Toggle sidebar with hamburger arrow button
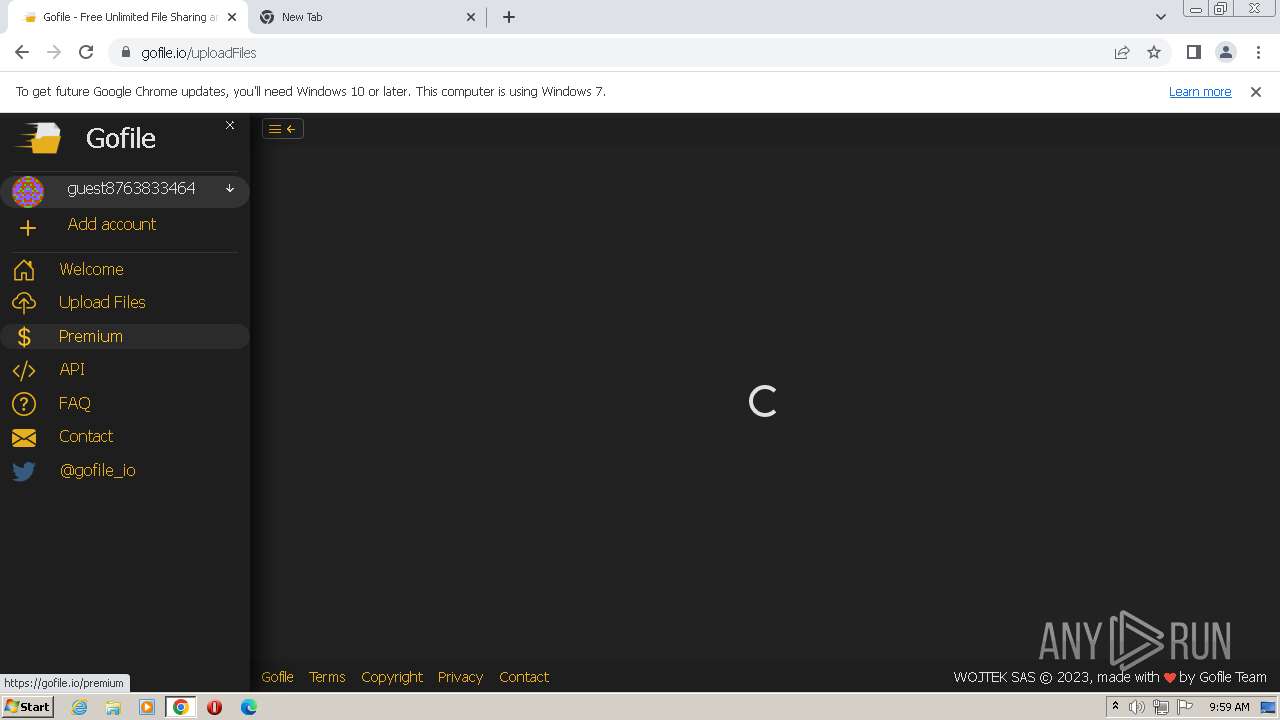Viewport: 1280px width, 720px height. (283, 129)
